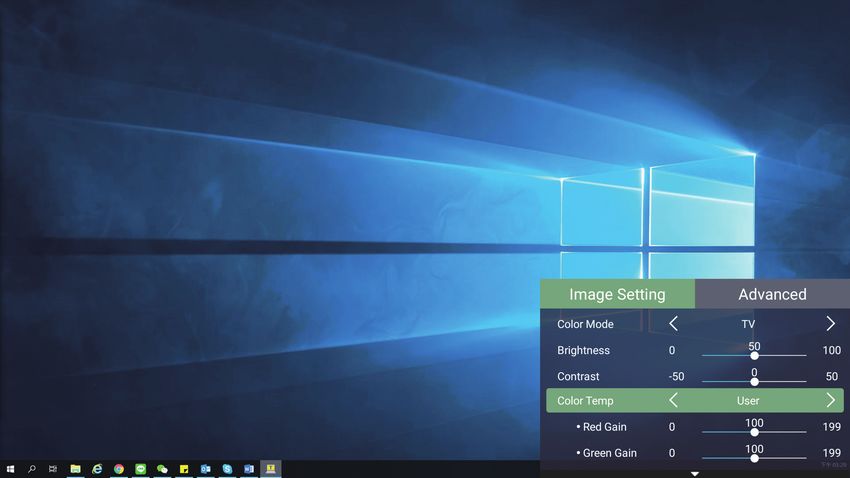Click Contrast minimum value -50
850x478 pixels.
pyautogui.click(x=676, y=376)
